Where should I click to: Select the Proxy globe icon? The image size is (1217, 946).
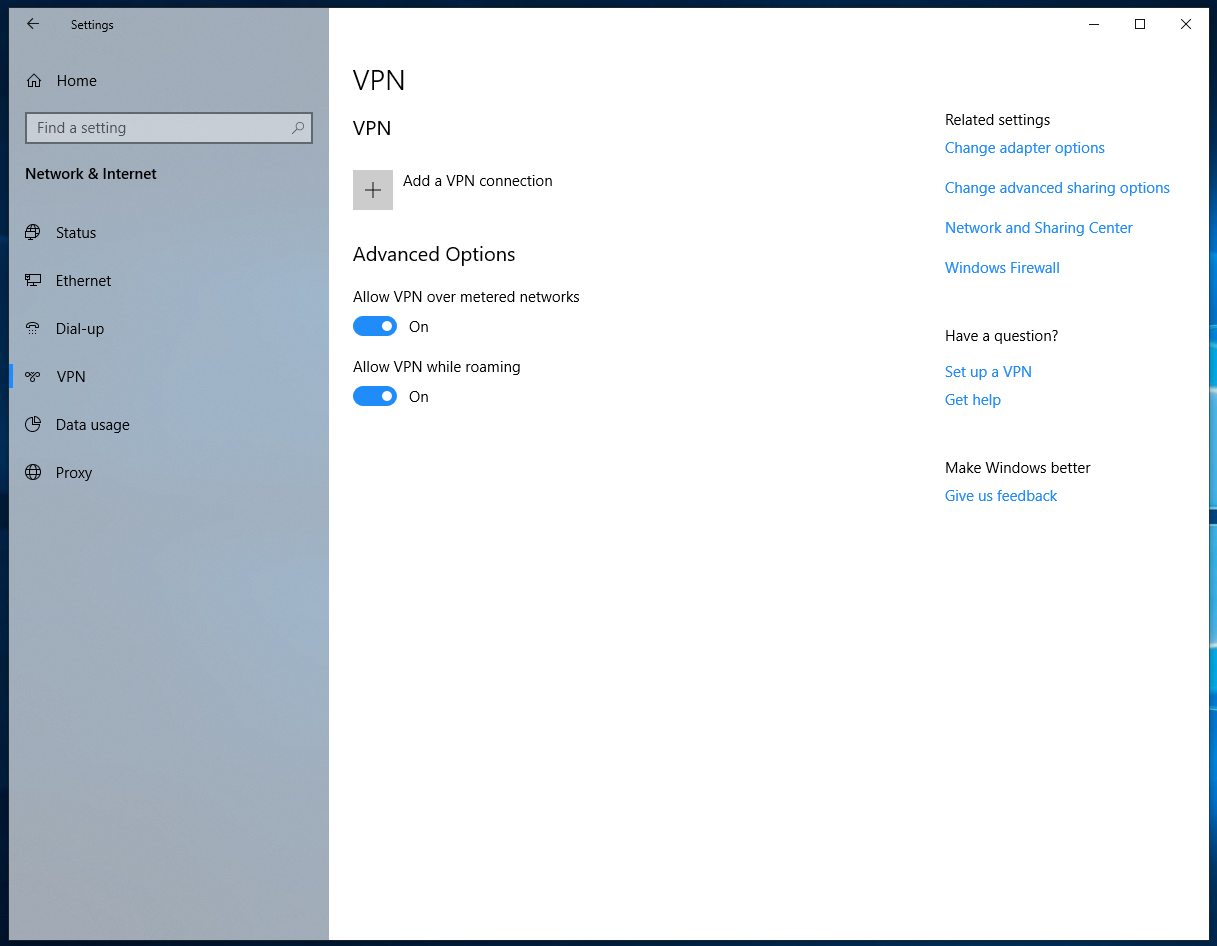(x=35, y=472)
